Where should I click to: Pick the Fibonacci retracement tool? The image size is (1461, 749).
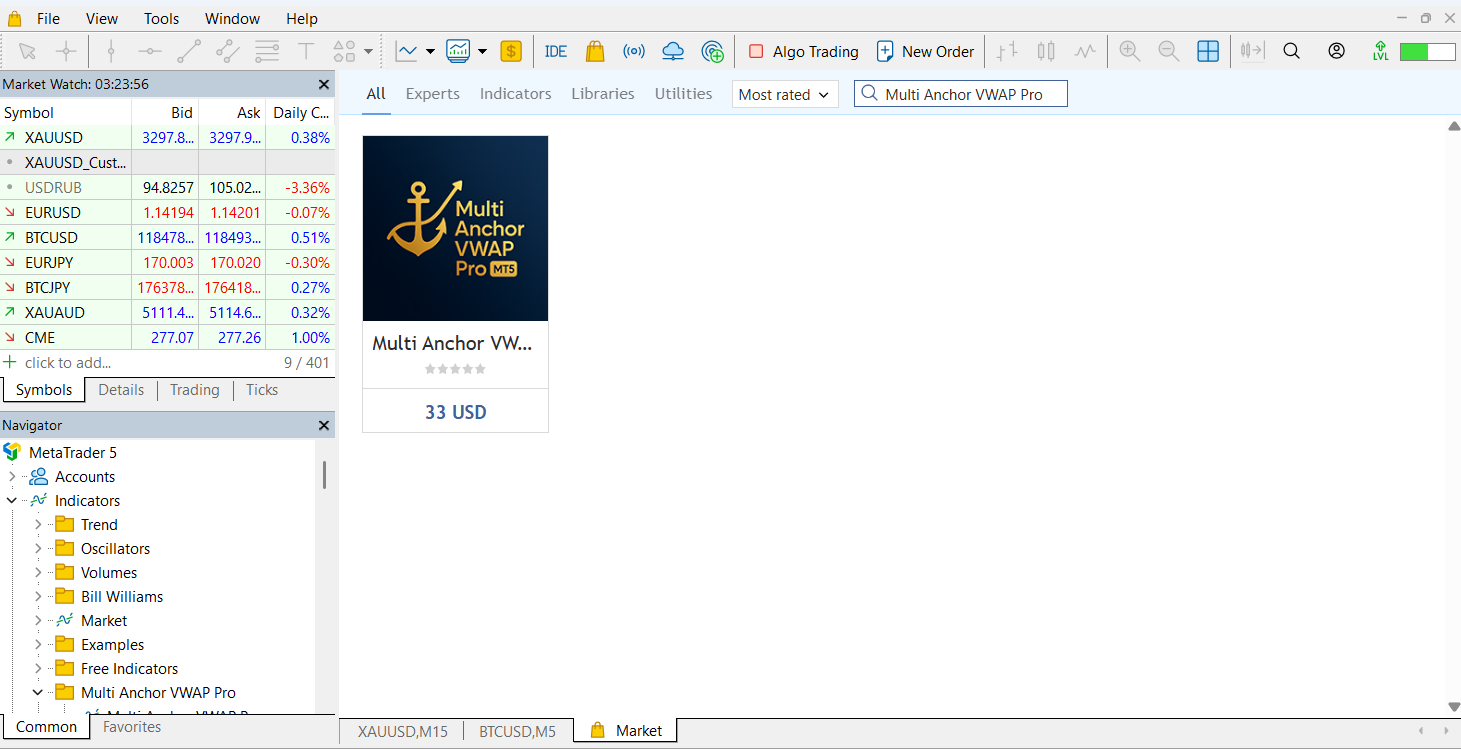(267, 51)
